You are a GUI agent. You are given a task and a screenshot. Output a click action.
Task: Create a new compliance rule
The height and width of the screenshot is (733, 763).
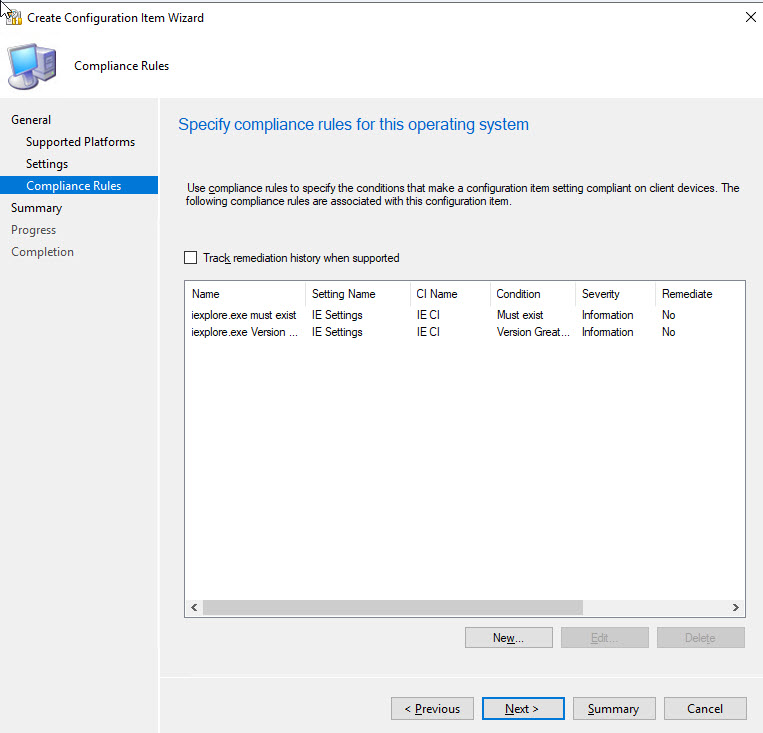(508, 638)
